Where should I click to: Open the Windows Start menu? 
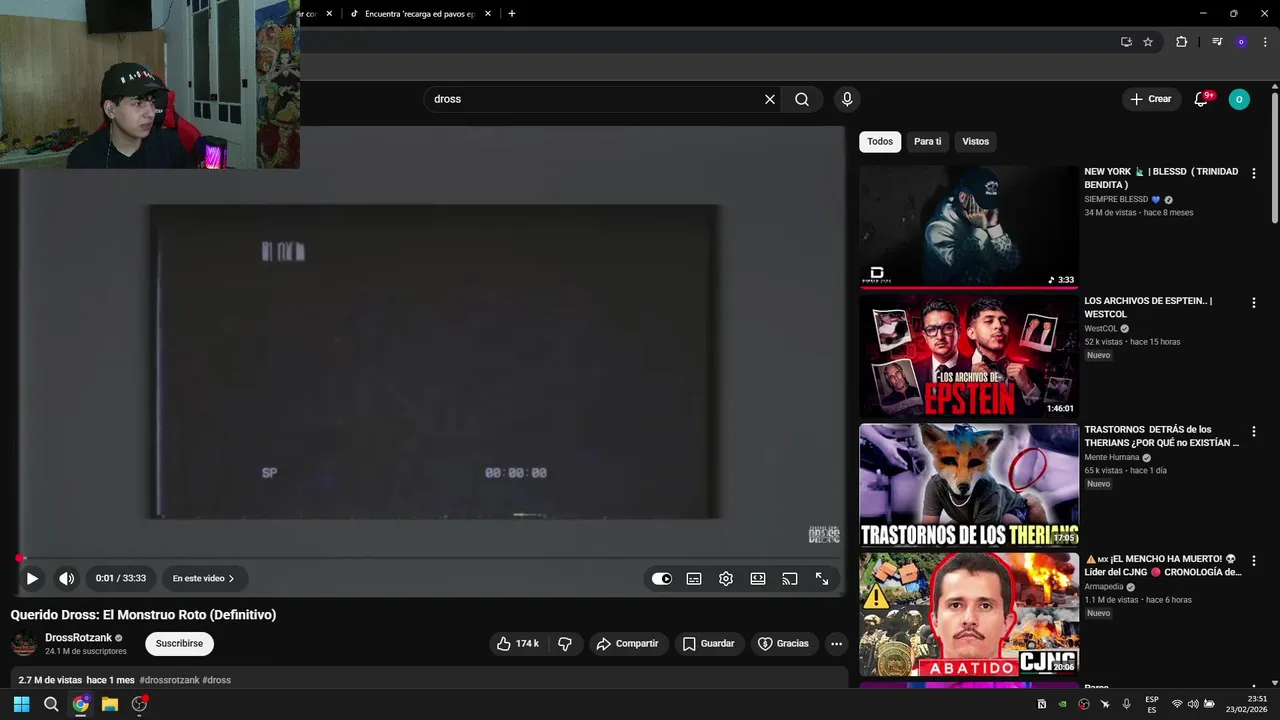click(21, 704)
